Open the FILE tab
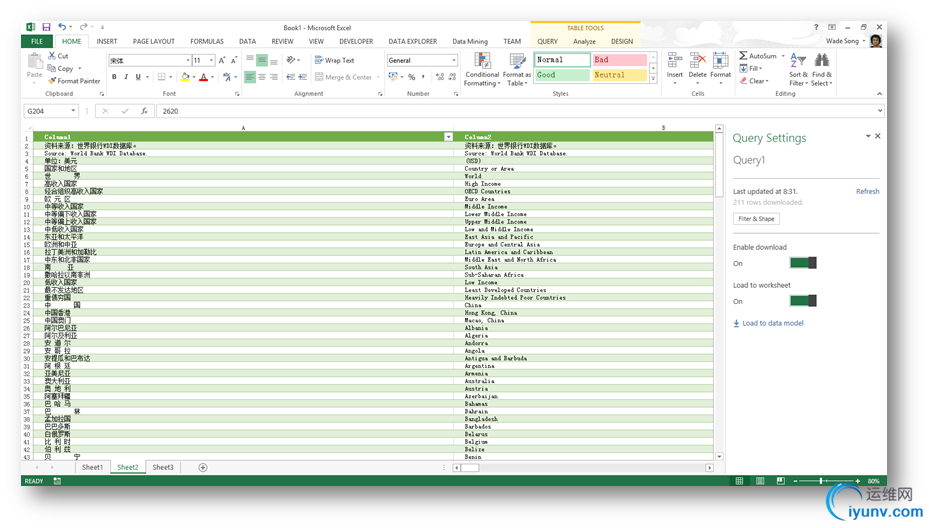This screenshot has width=929, height=528. pyautogui.click(x=37, y=41)
